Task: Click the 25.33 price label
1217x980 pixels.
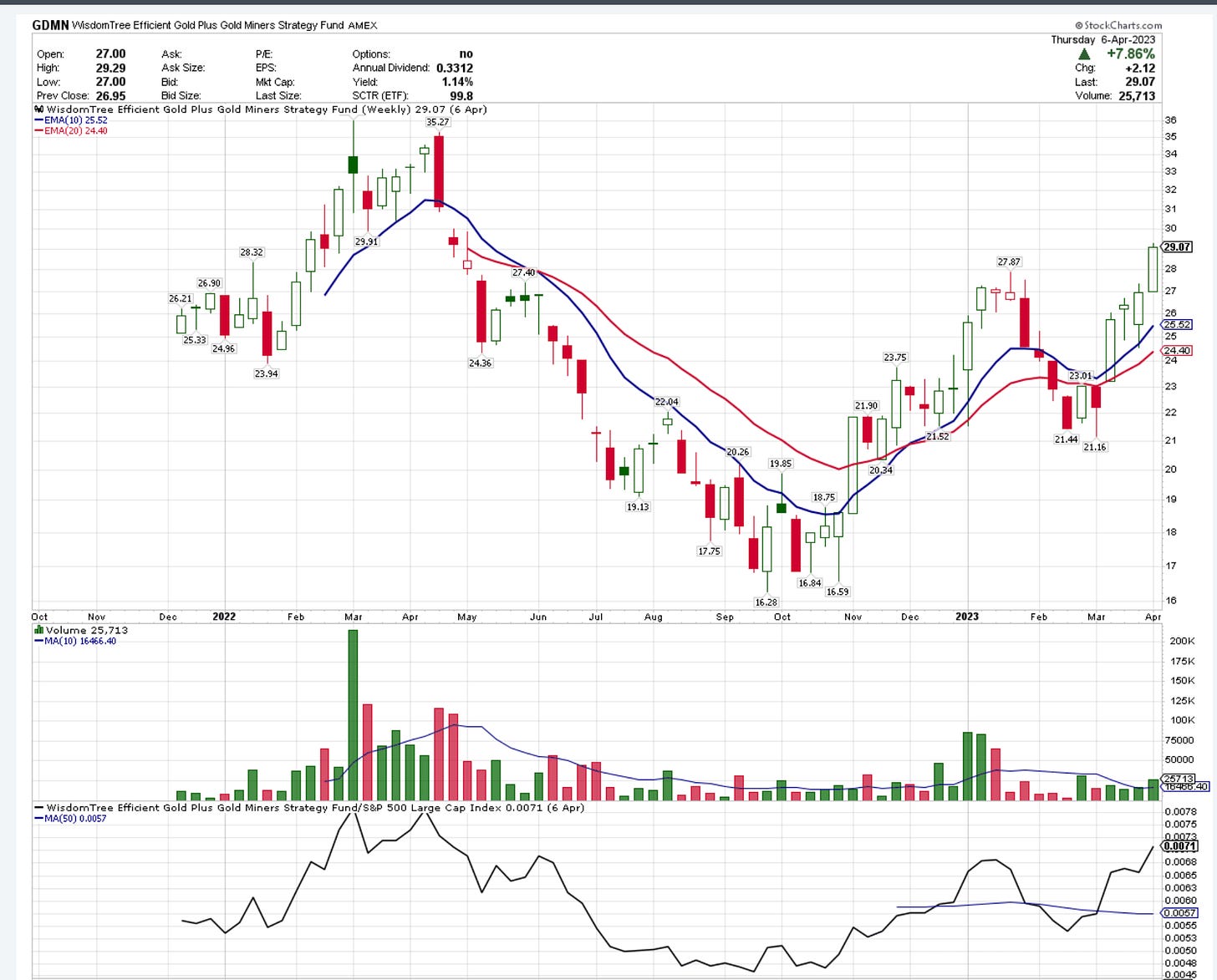Action: [195, 340]
